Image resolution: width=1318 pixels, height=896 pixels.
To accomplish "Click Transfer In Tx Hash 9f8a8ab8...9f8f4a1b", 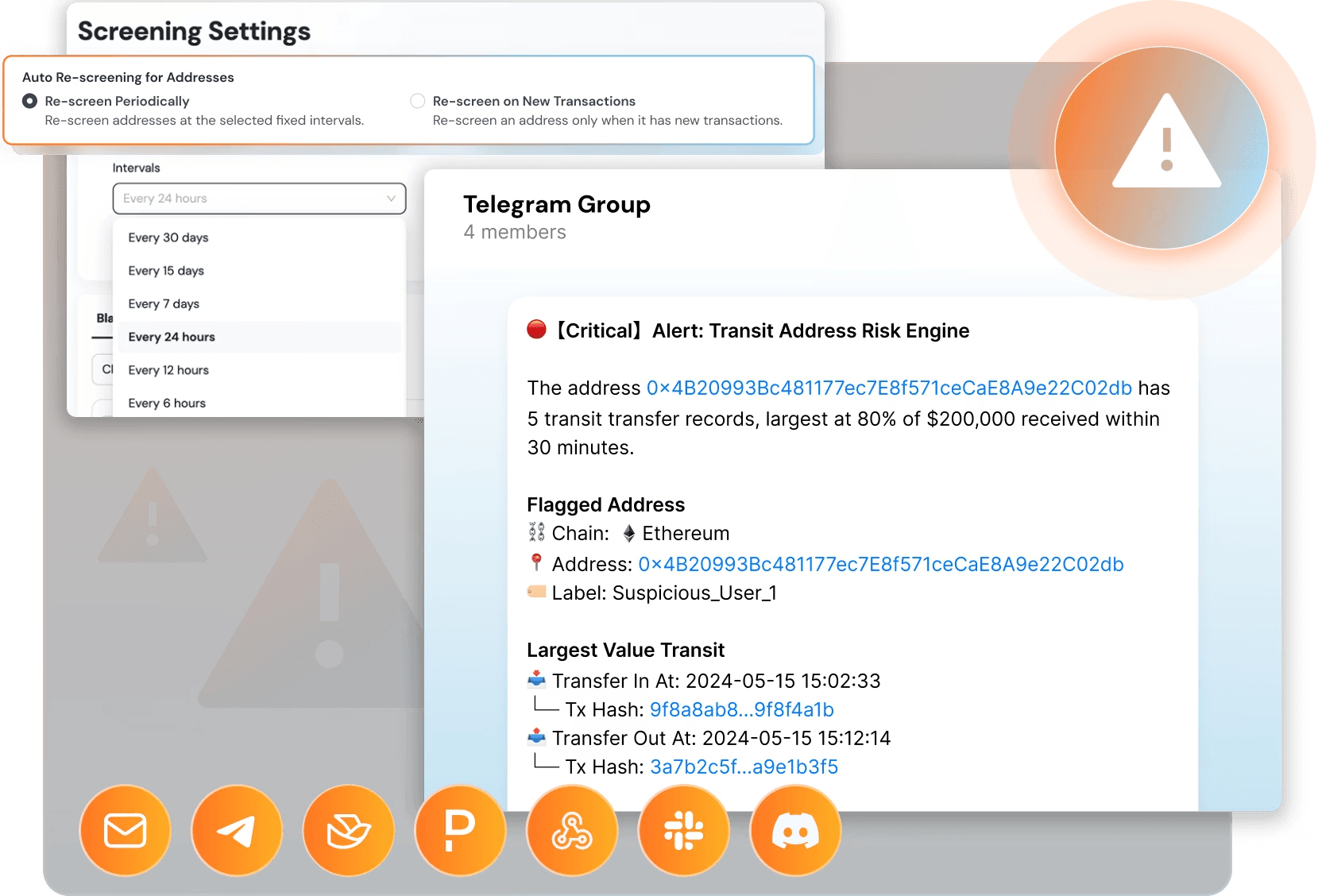I will click(741, 709).
